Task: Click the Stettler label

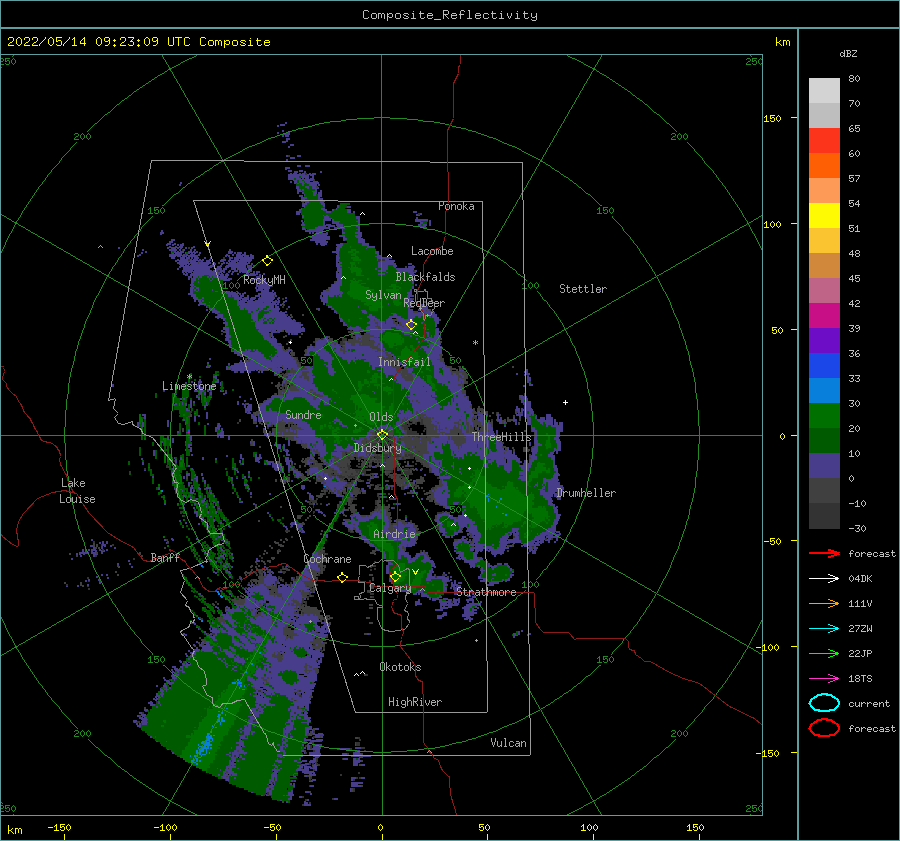Action: coord(583,289)
